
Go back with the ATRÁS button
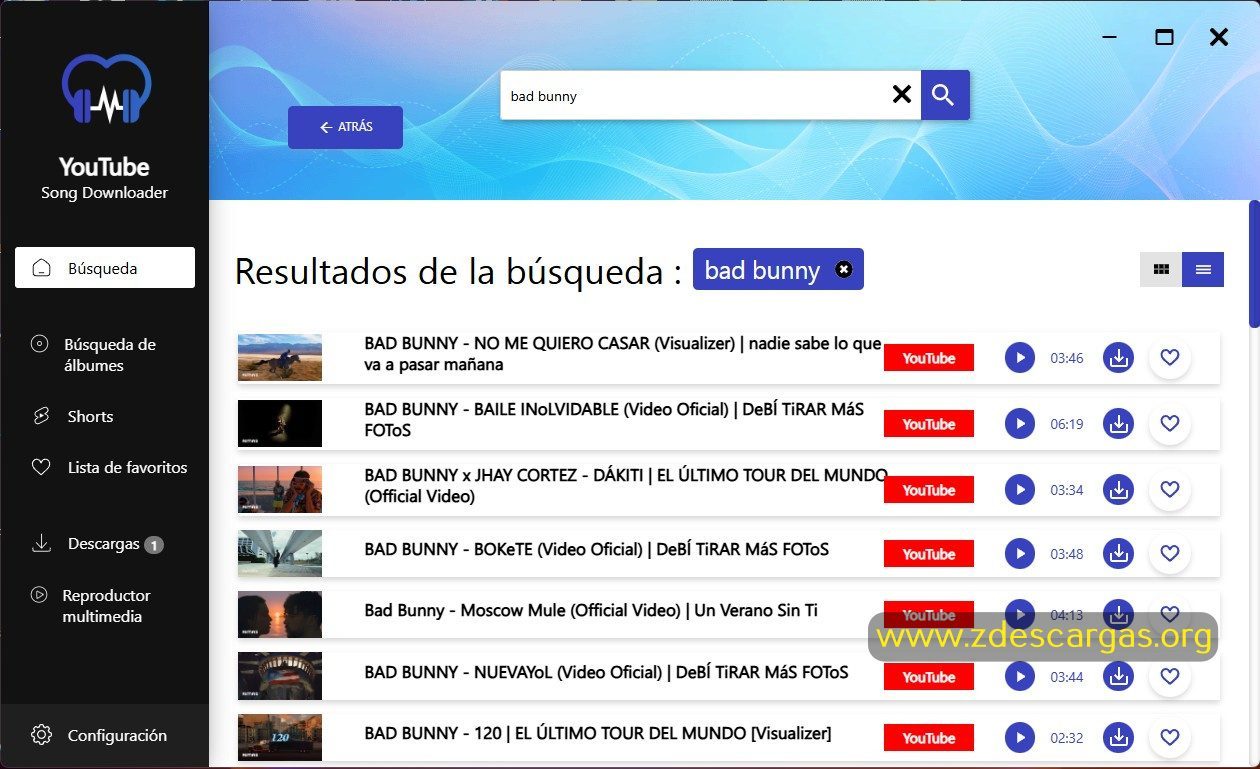pos(345,127)
